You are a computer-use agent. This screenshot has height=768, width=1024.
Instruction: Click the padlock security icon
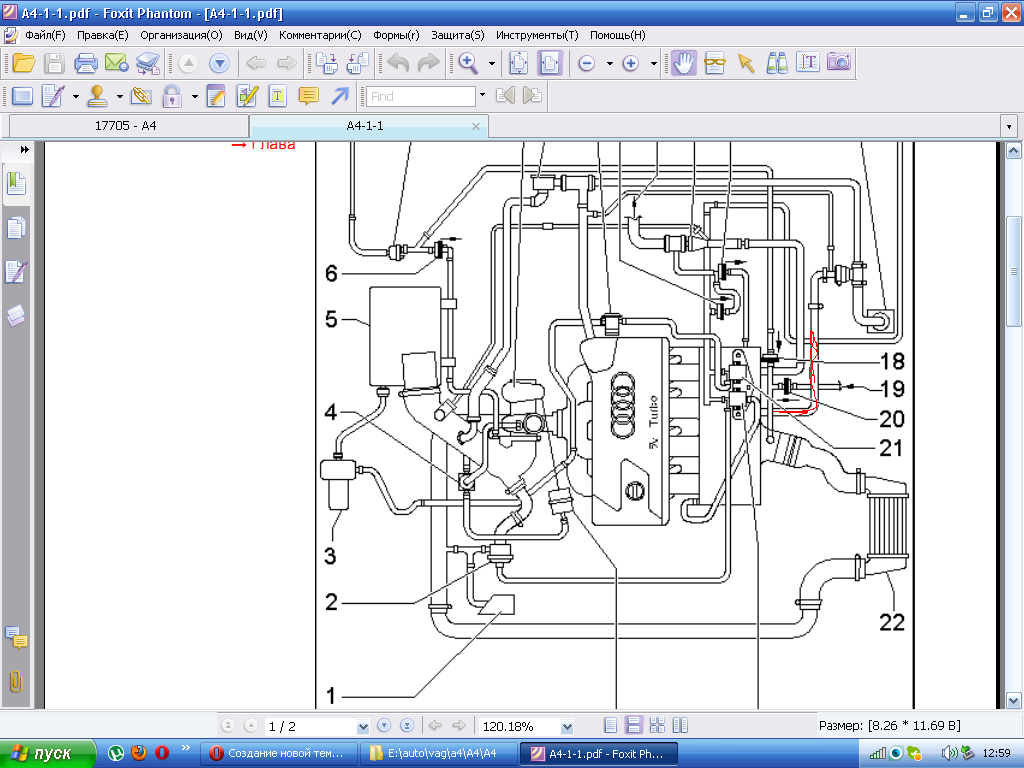point(172,96)
